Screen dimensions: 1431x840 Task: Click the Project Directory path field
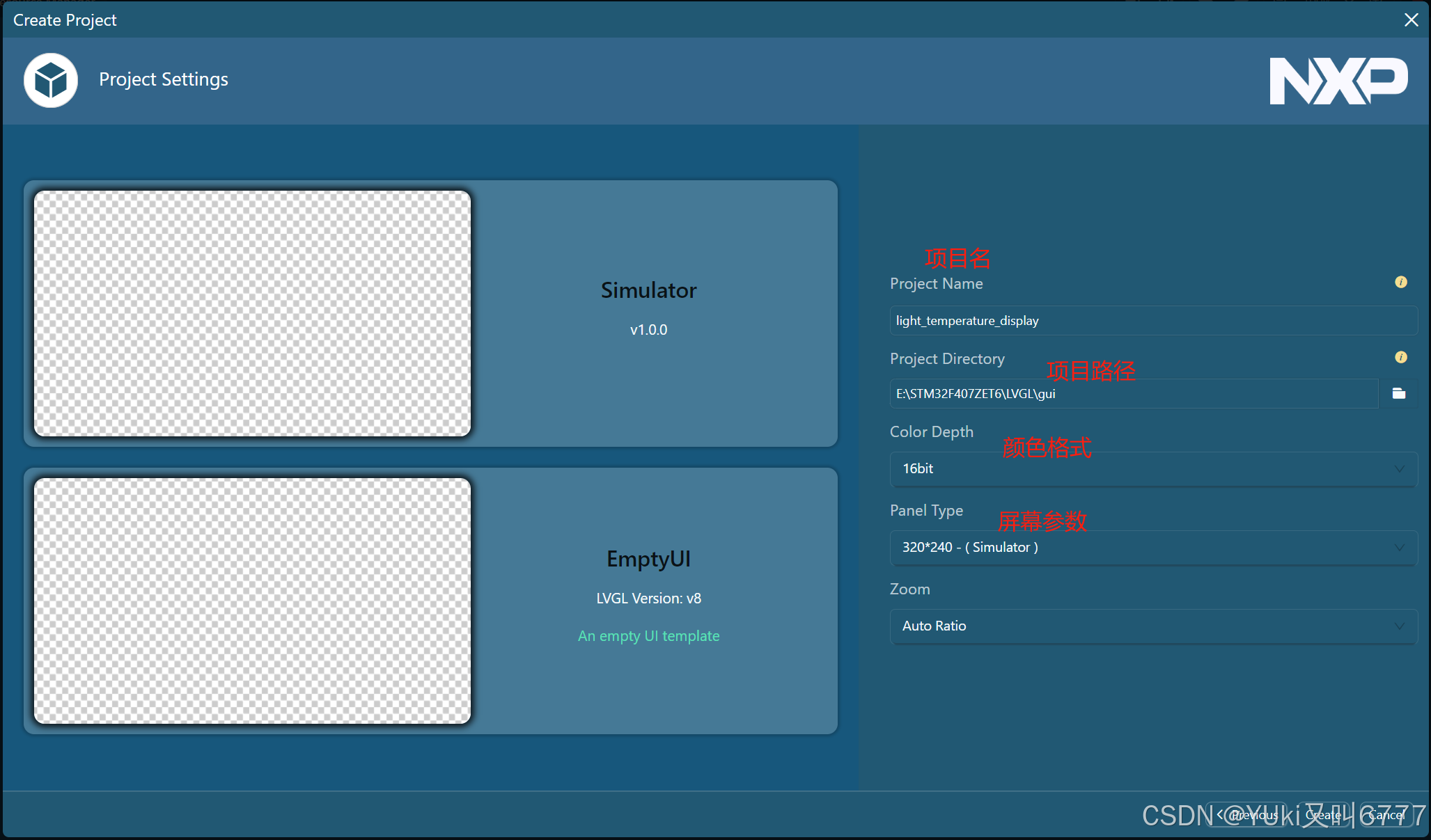(x=1134, y=394)
